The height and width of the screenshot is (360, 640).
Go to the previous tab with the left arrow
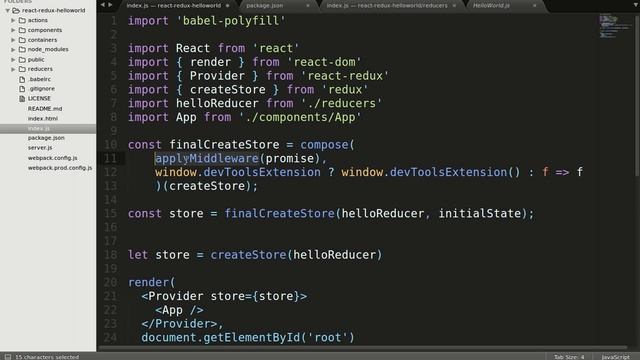click(102, 5)
